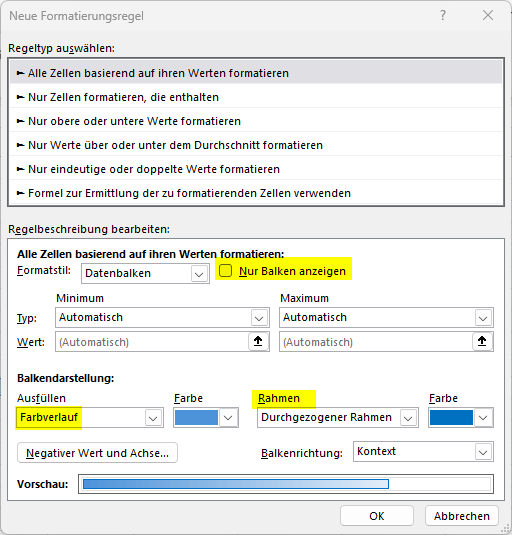Click the Vorschau data bar preview

coord(286,484)
